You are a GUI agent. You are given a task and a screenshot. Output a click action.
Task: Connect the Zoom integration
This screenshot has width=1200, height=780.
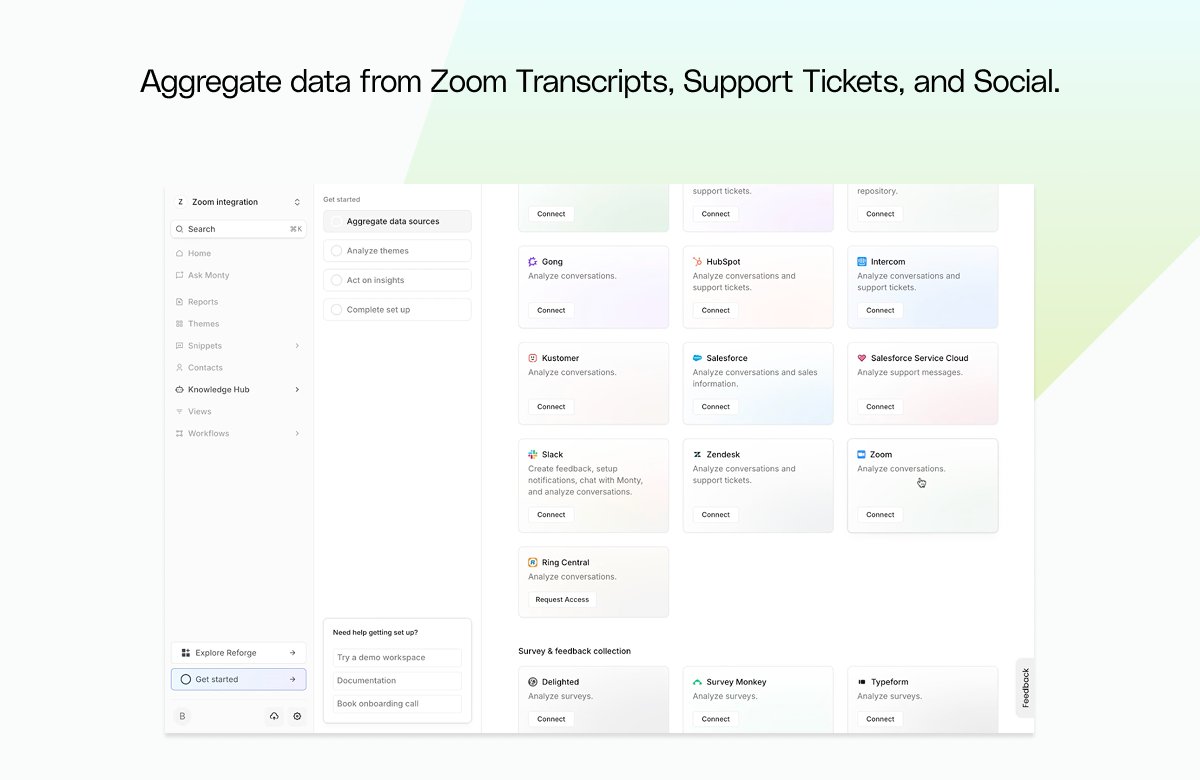click(880, 515)
